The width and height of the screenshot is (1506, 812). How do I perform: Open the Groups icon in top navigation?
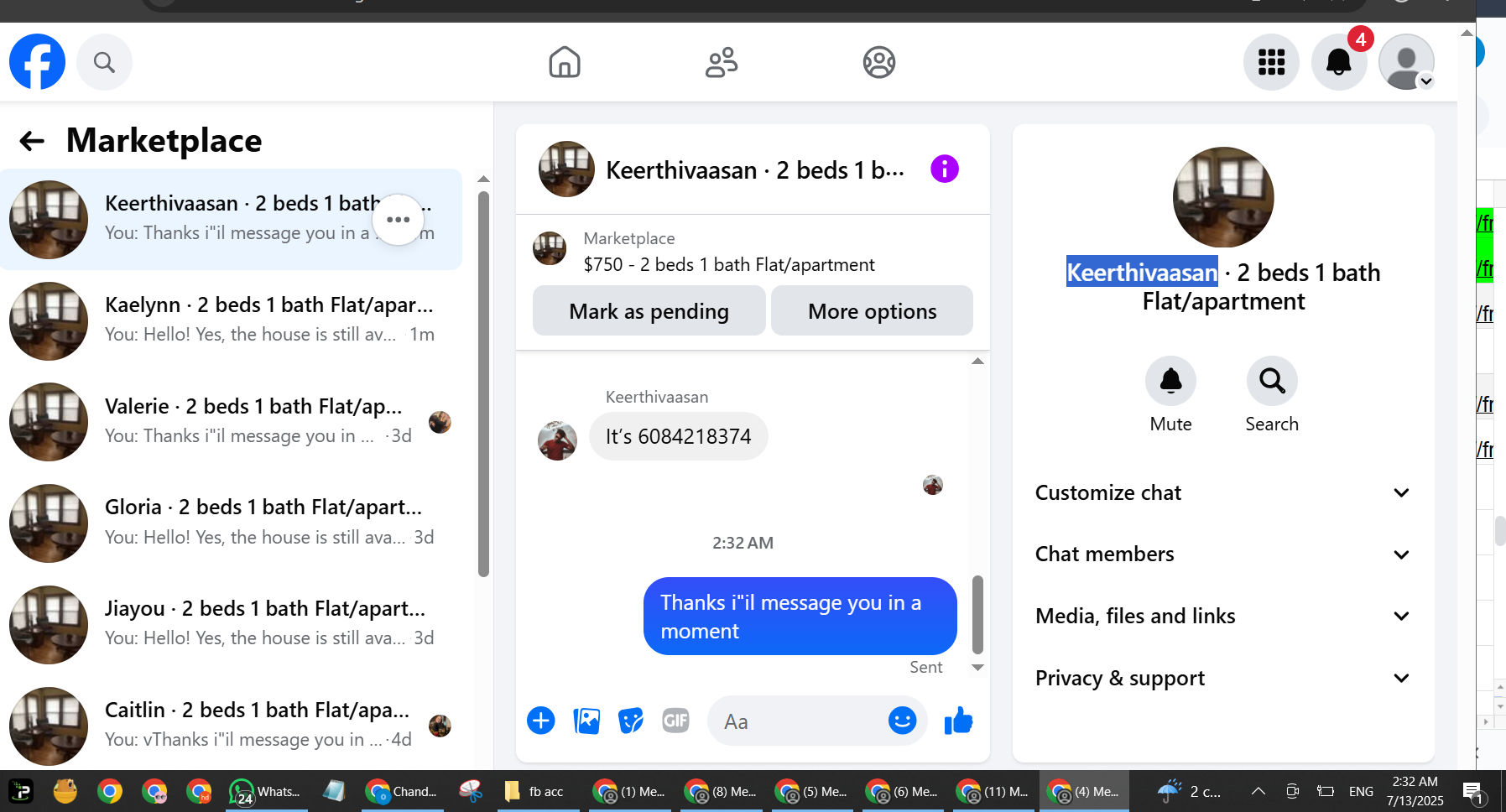pos(879,62)
